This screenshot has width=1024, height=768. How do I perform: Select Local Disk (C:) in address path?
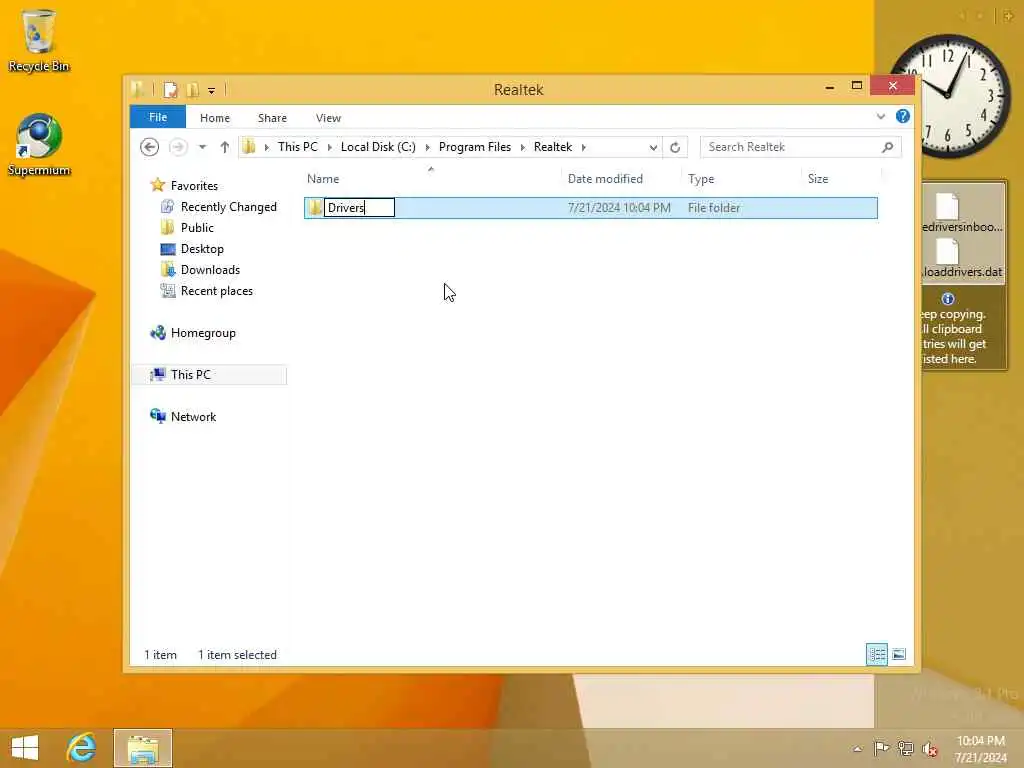coord(378,147)
